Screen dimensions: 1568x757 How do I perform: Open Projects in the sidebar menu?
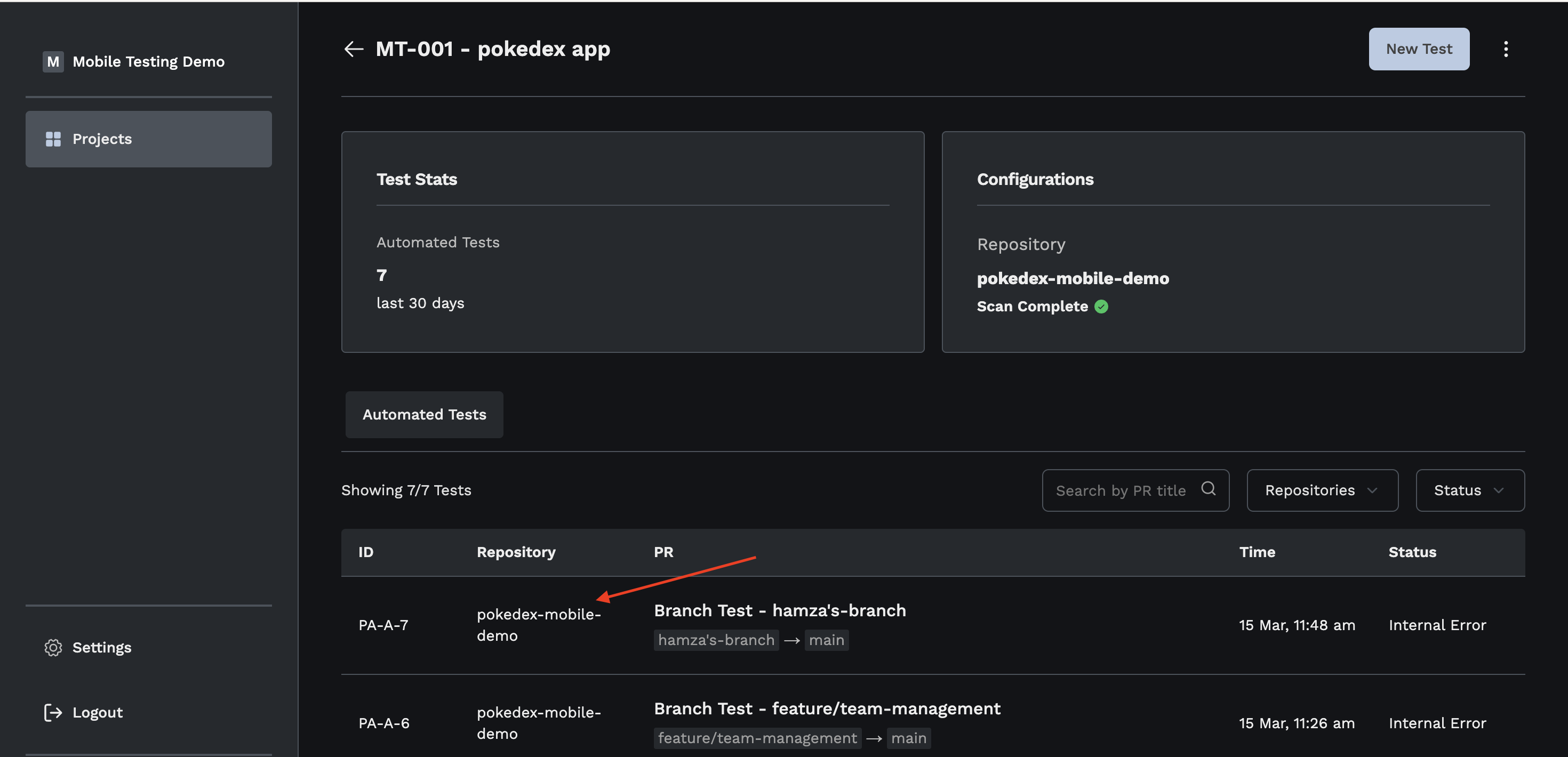(x=148, y=139)
